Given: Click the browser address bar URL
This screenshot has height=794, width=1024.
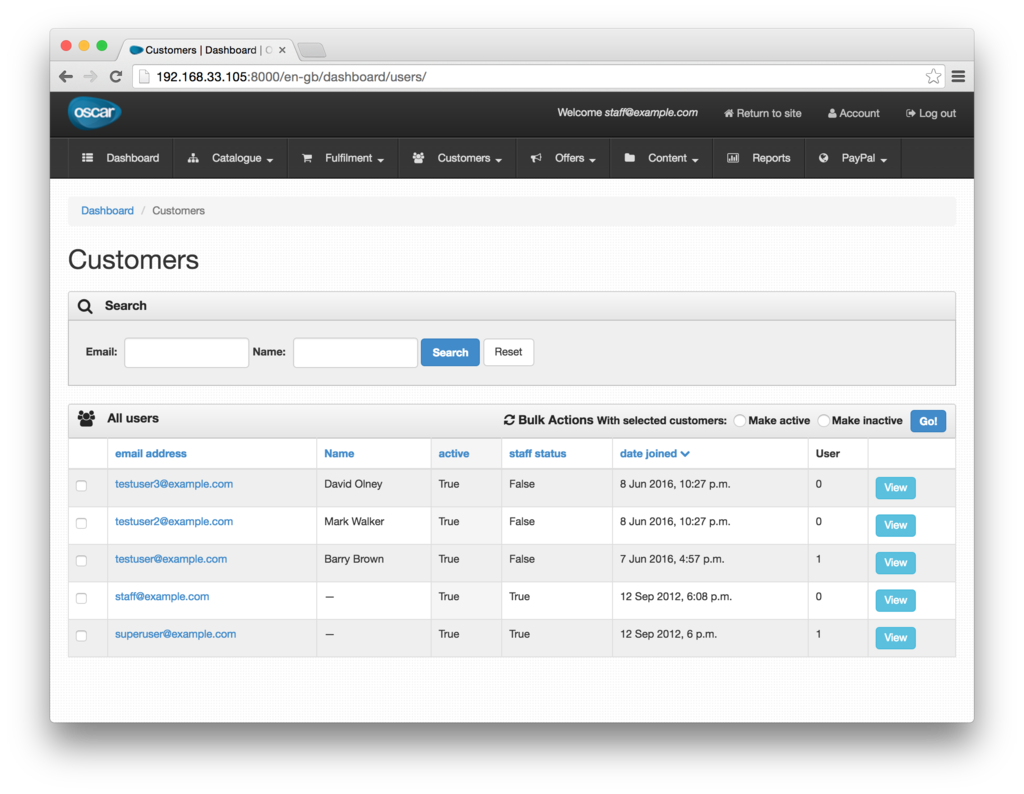Looking at the screenshot, I should coord(291,77).
